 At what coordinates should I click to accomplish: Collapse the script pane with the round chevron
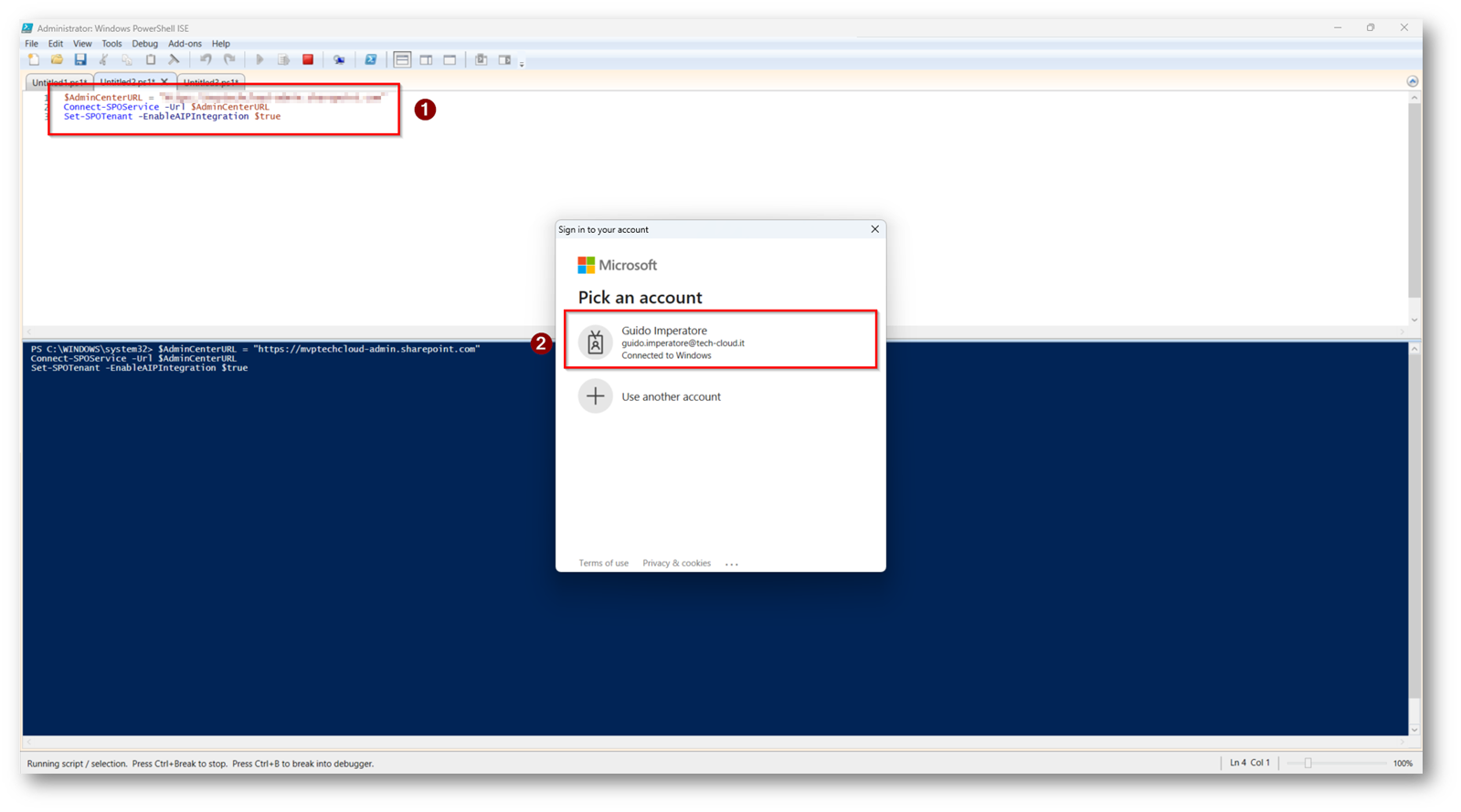coord(1413,81)
